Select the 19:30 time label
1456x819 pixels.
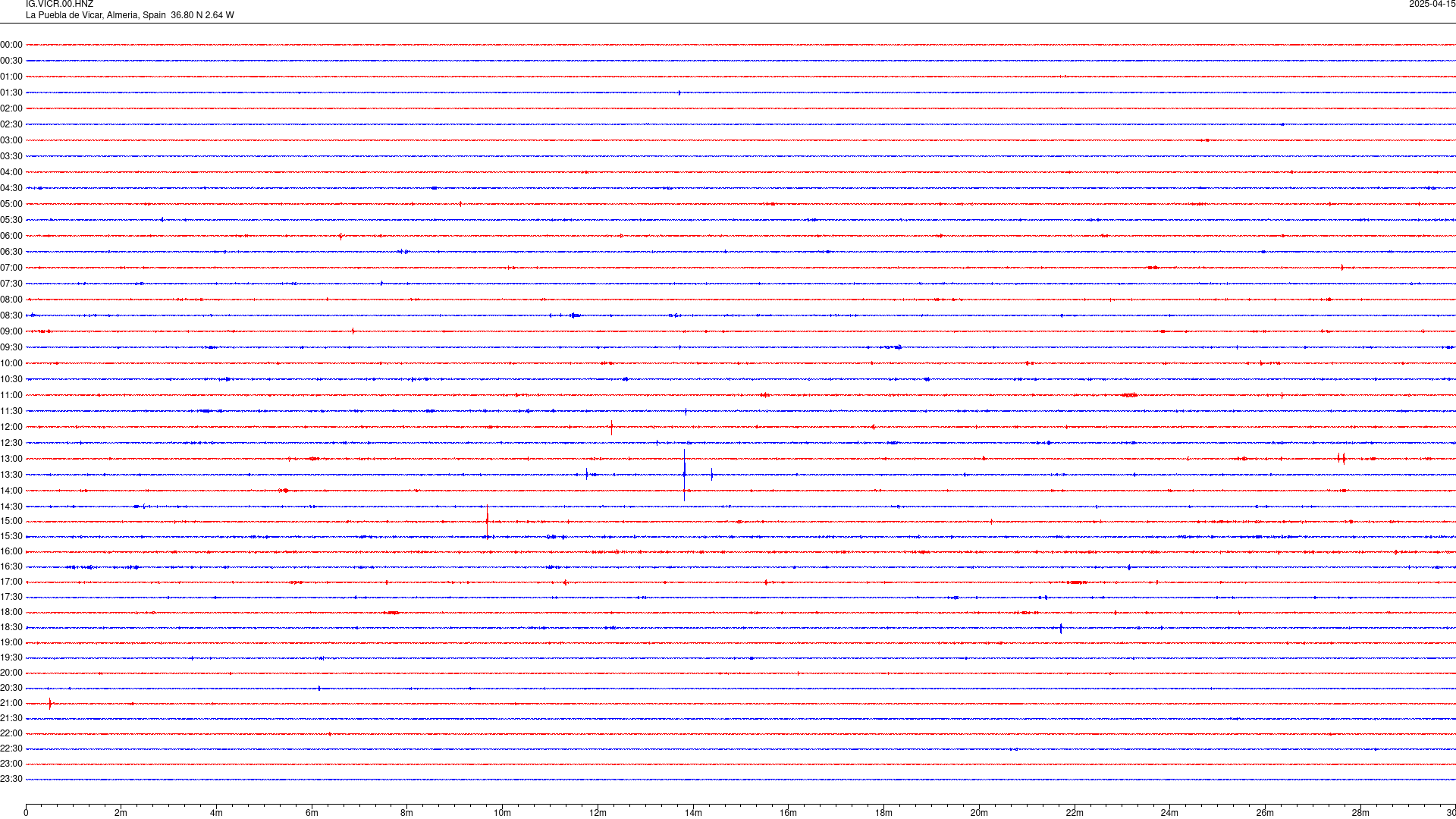coord(11,657)
